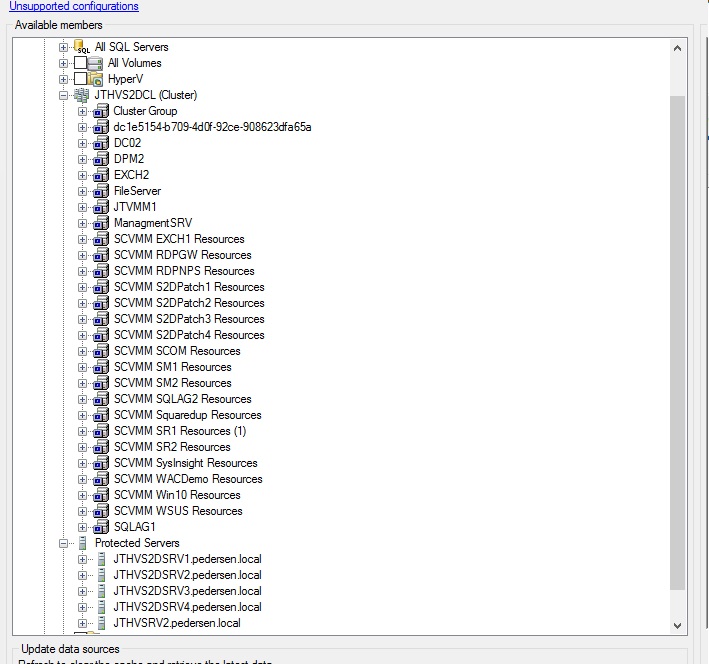
Task: Expand the Cluster Group node
Action: 82,111
